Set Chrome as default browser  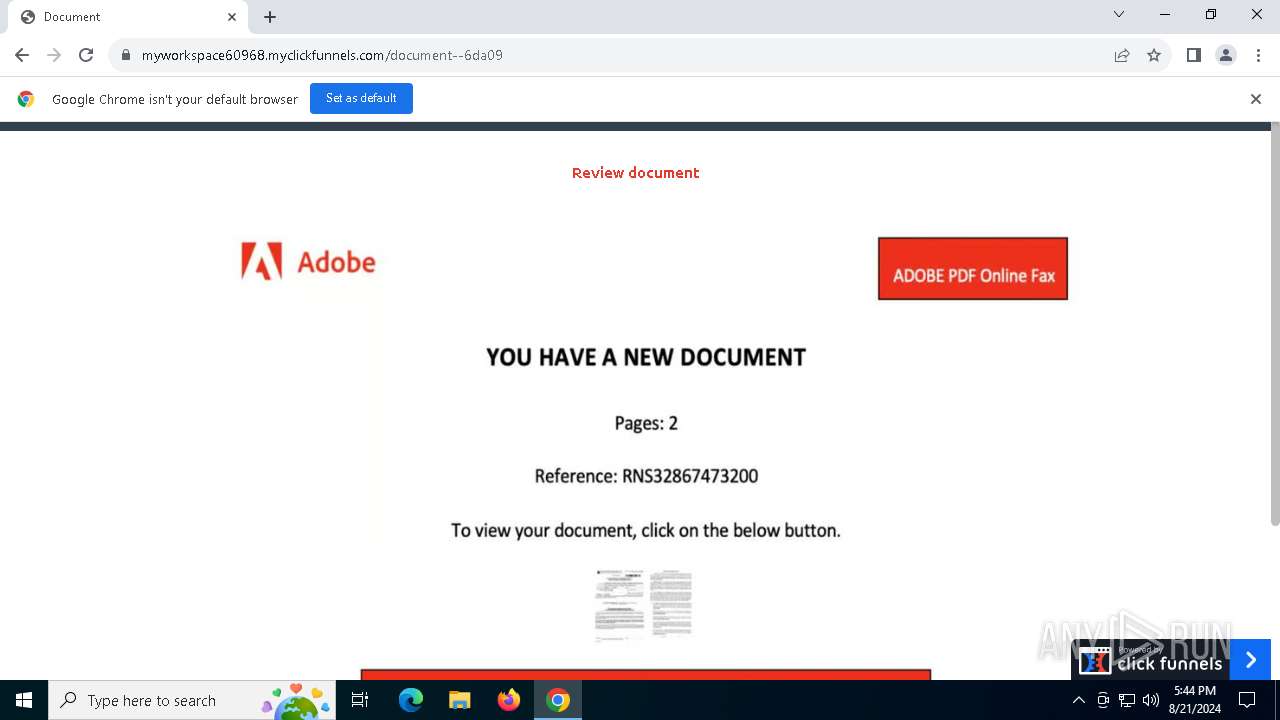(x=361, y=98)
